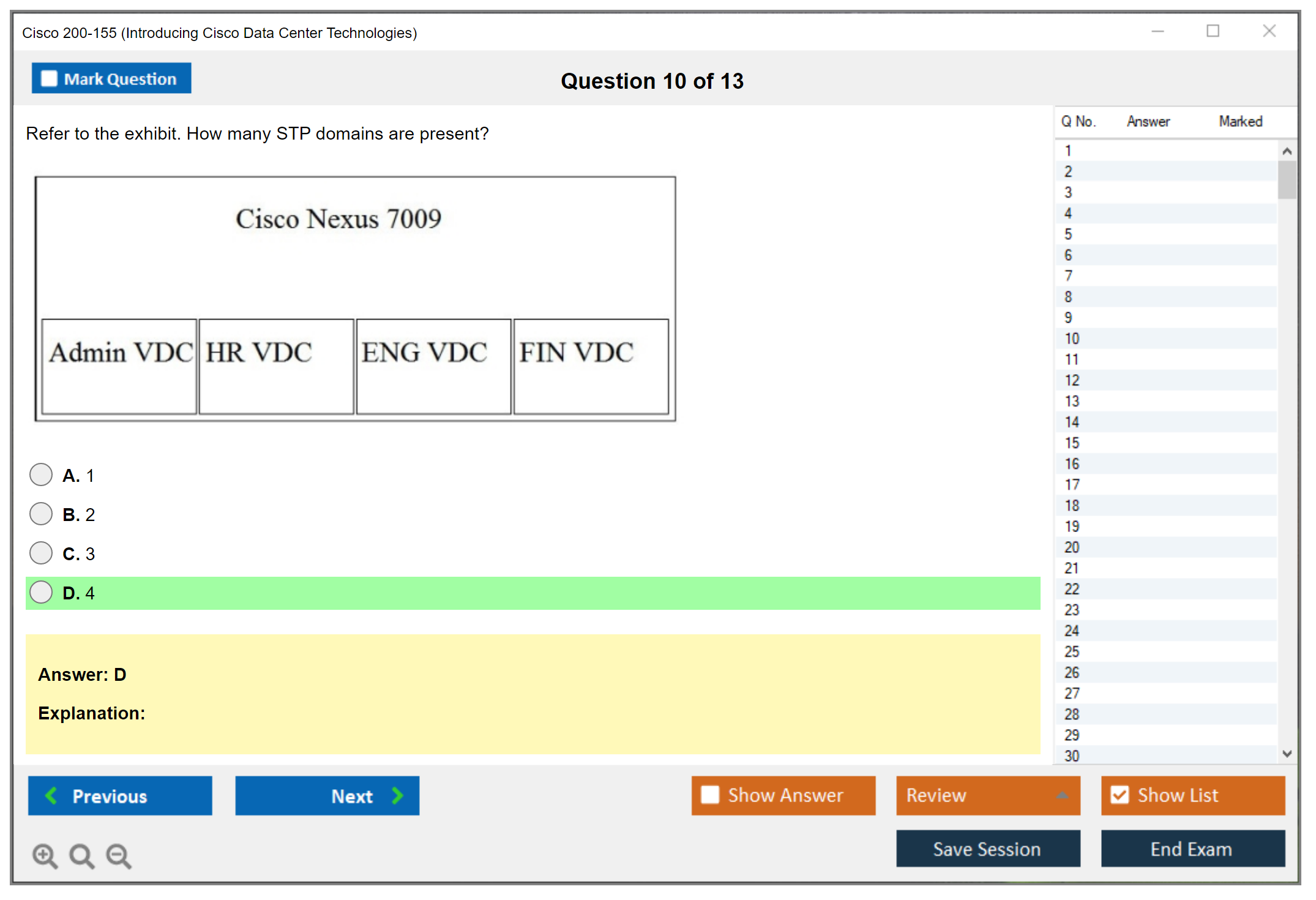Tick the Mark Question checkbox

[49, 79]
